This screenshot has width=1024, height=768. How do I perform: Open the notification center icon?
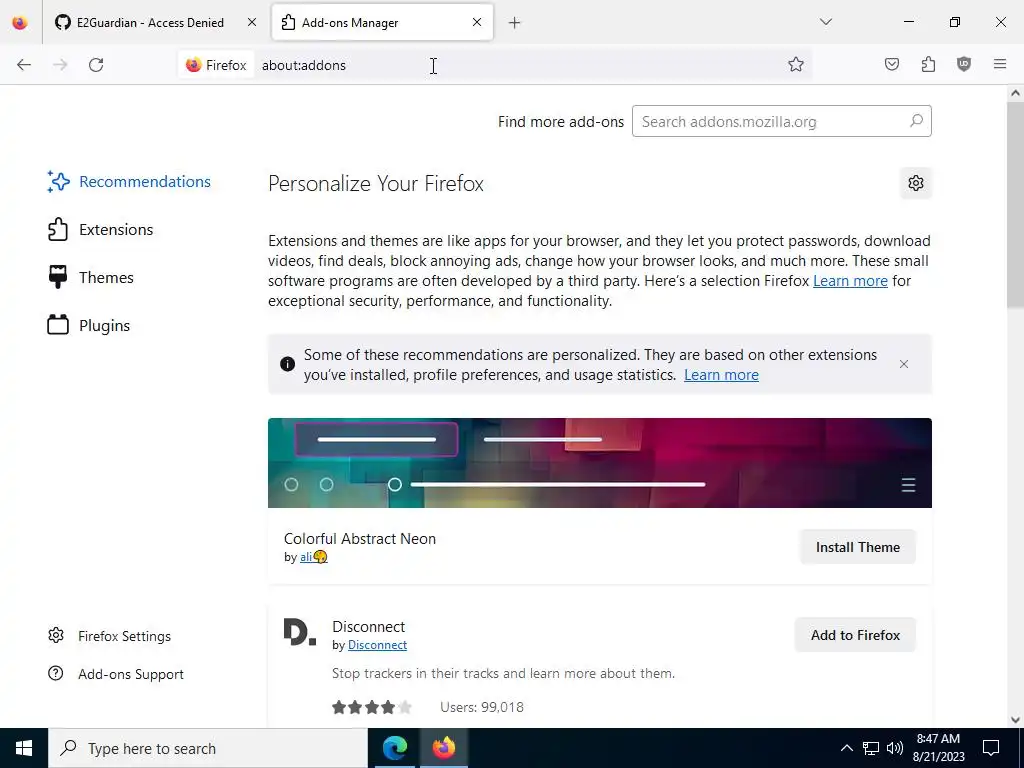point(991,748)
